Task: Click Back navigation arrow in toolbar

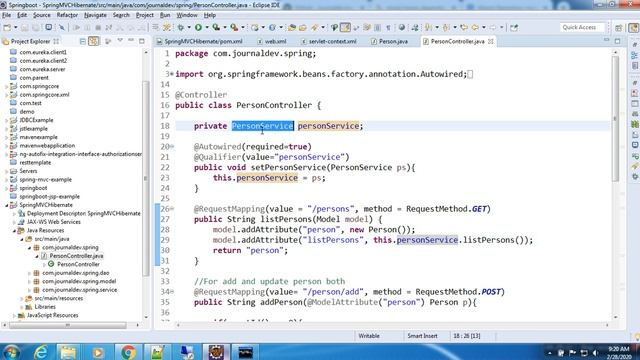Action: pyautogui.click(x=475, y=27)
